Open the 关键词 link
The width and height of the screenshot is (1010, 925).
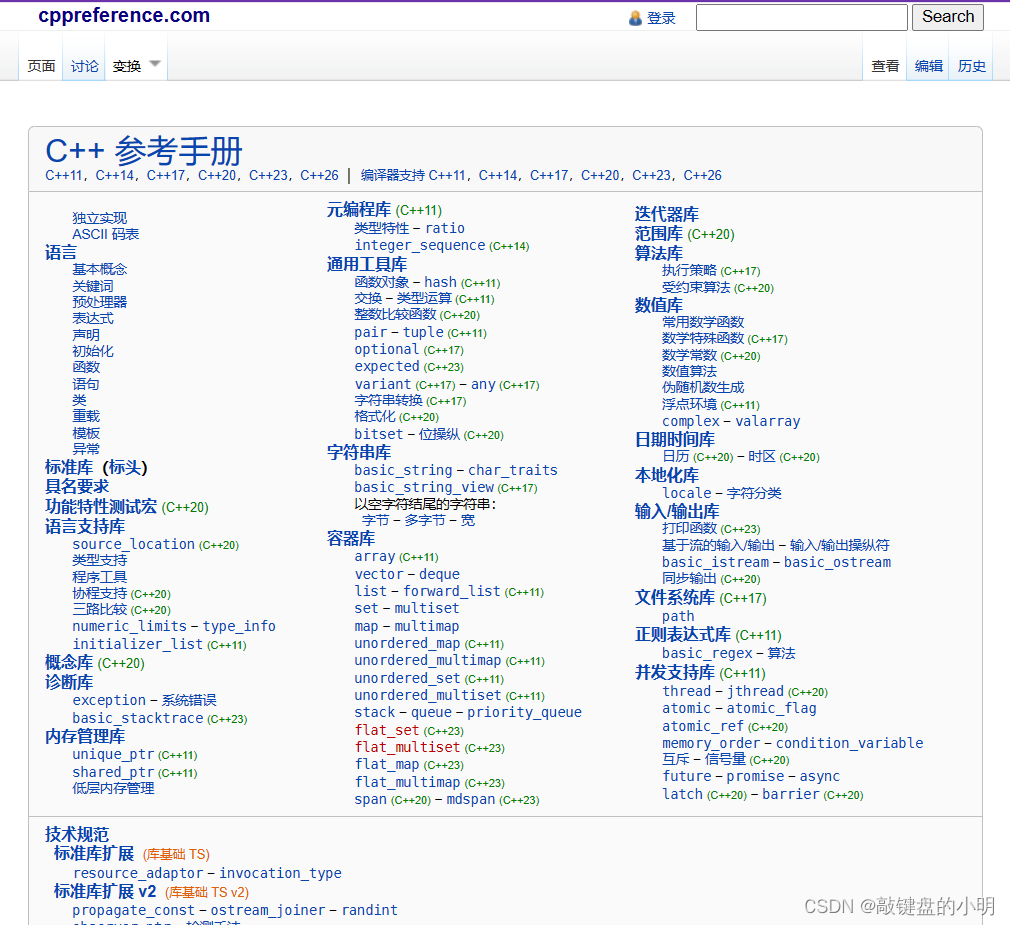tap(93, 285)
